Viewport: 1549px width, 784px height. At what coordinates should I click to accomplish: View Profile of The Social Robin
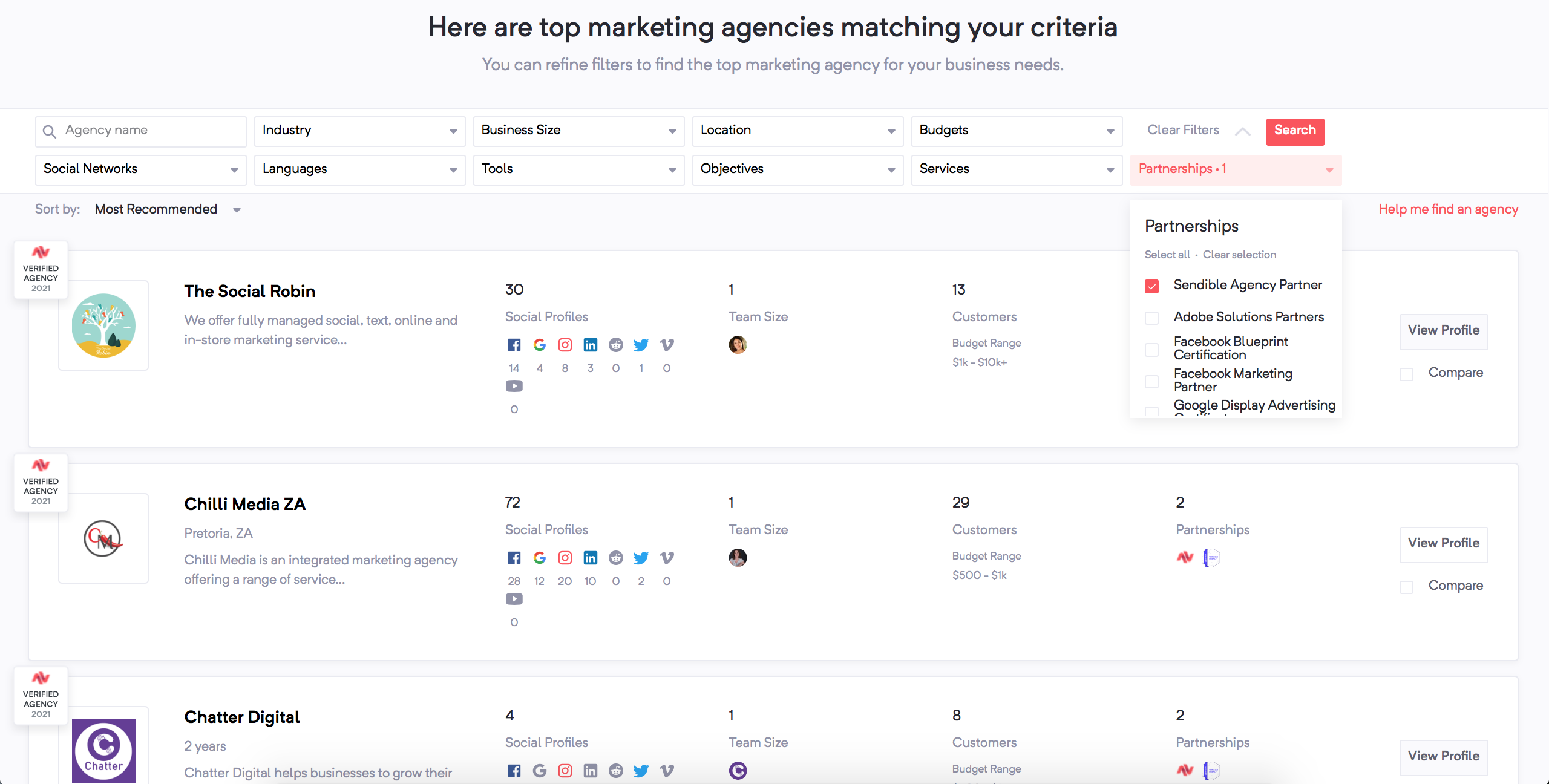pos(1443,331)
